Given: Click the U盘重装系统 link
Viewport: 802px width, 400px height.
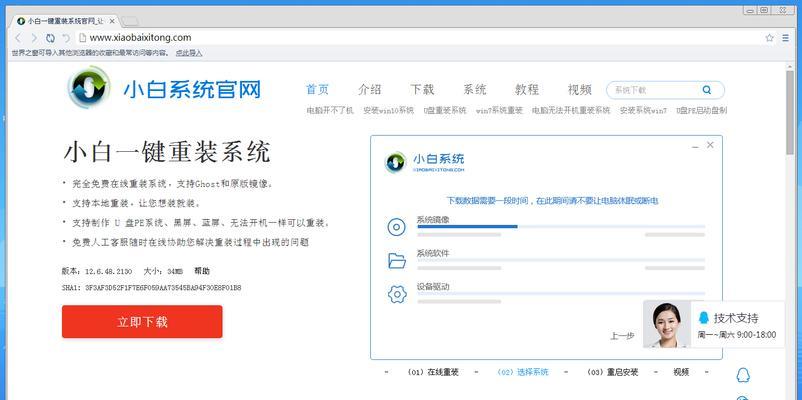Looking at the screenshot, I should (x=445, y=110).
